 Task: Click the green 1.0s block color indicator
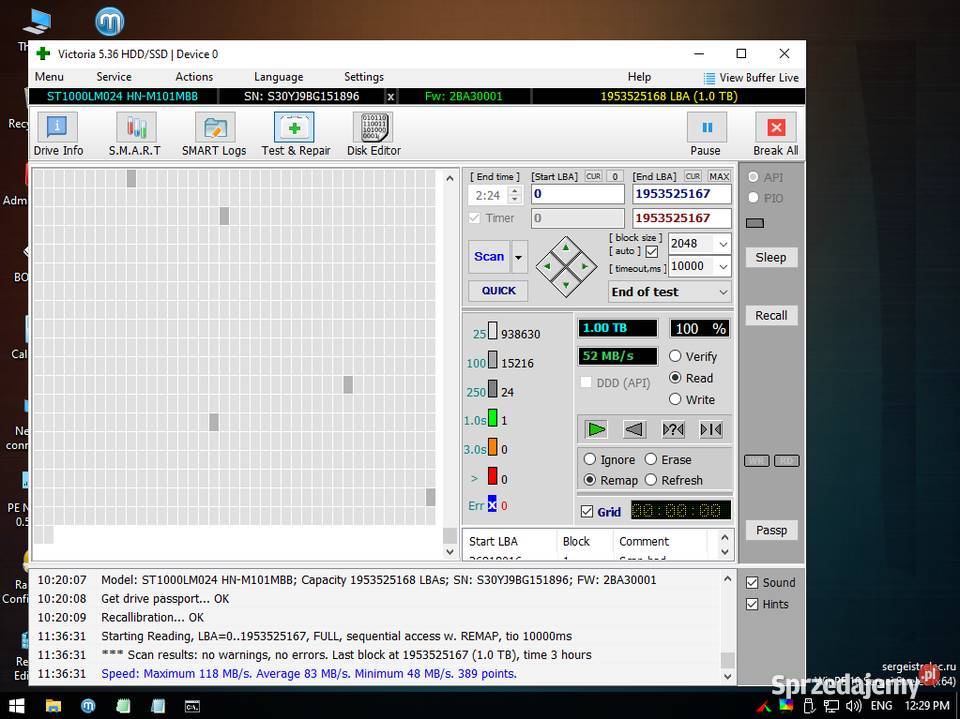[x=492, y=418]
